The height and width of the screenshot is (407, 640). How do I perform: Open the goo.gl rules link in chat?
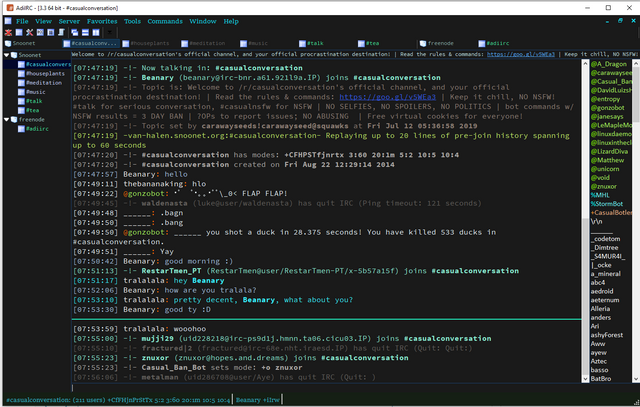click(x=387, y=97)
